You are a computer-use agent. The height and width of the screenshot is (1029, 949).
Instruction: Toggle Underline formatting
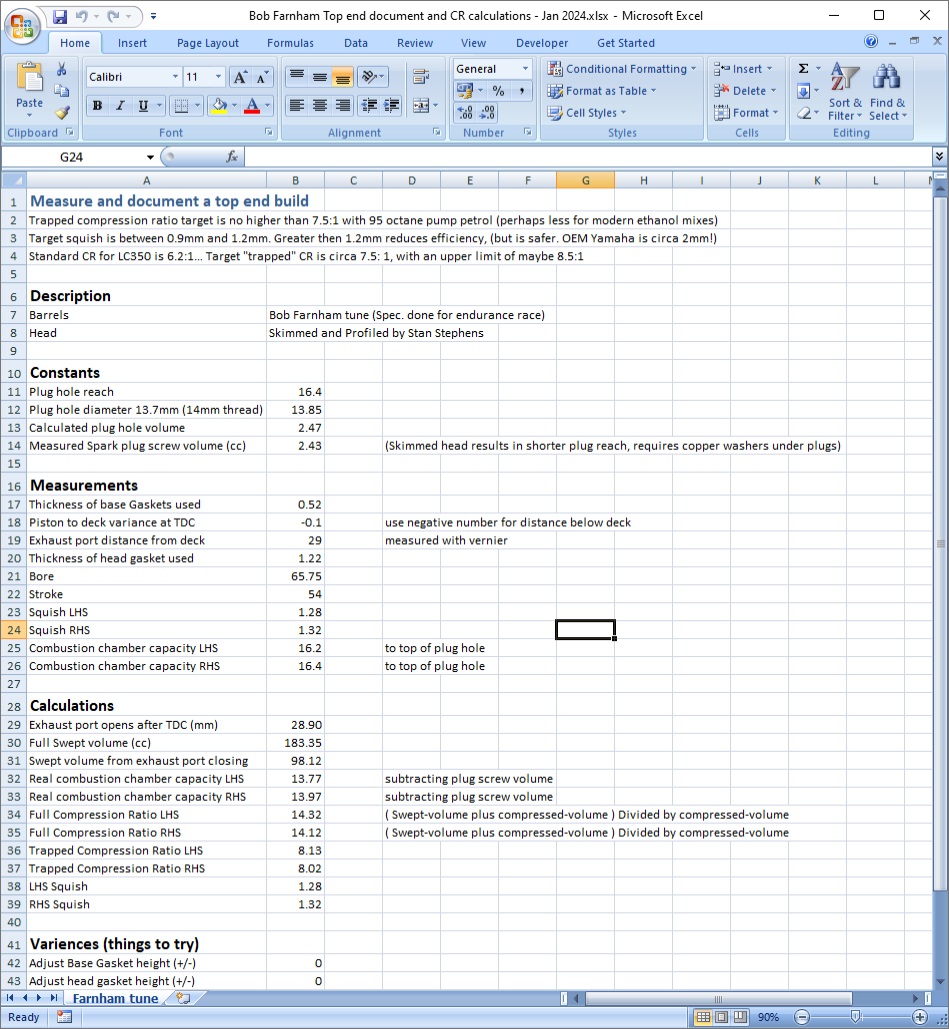143,106
